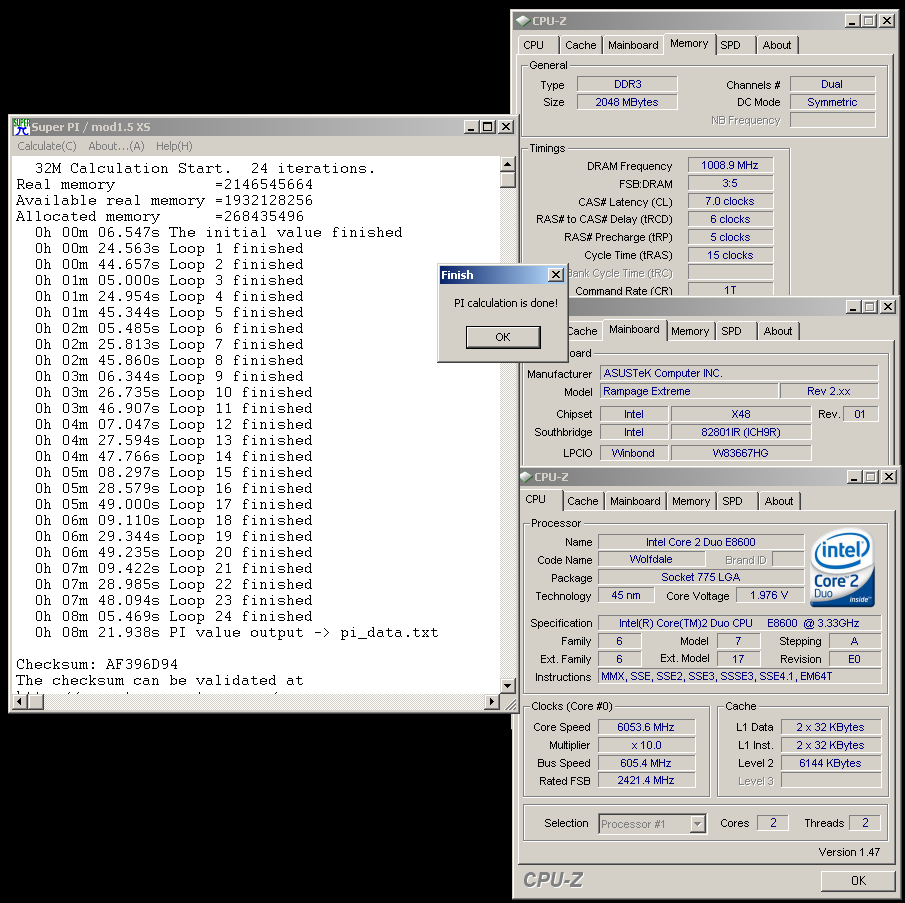Switch to Mainboard tab in bottom CPU-Z CPU window

coord(635,501)
